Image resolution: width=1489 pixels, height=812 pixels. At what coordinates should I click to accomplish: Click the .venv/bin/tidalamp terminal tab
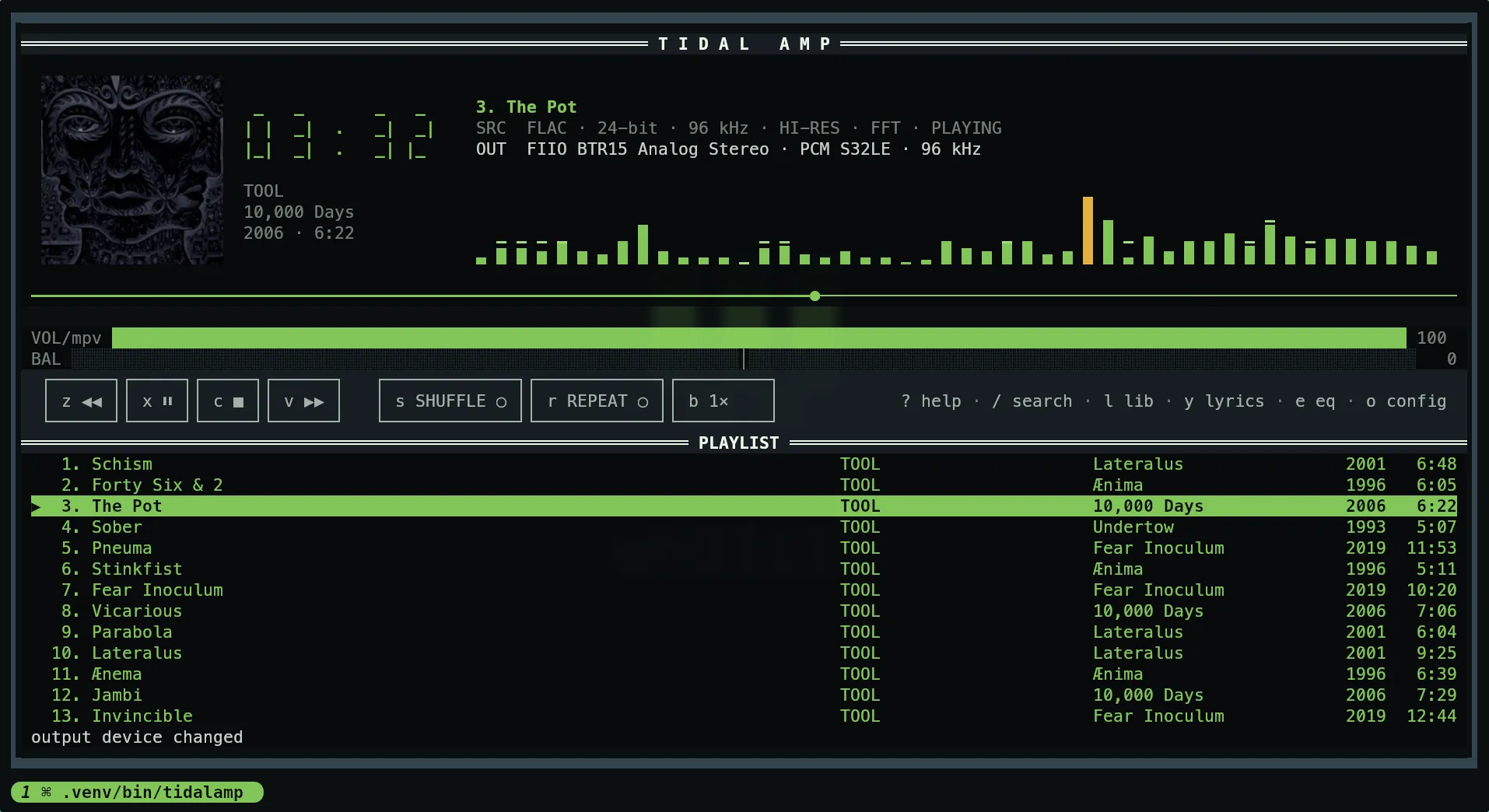tap(138, 792)
